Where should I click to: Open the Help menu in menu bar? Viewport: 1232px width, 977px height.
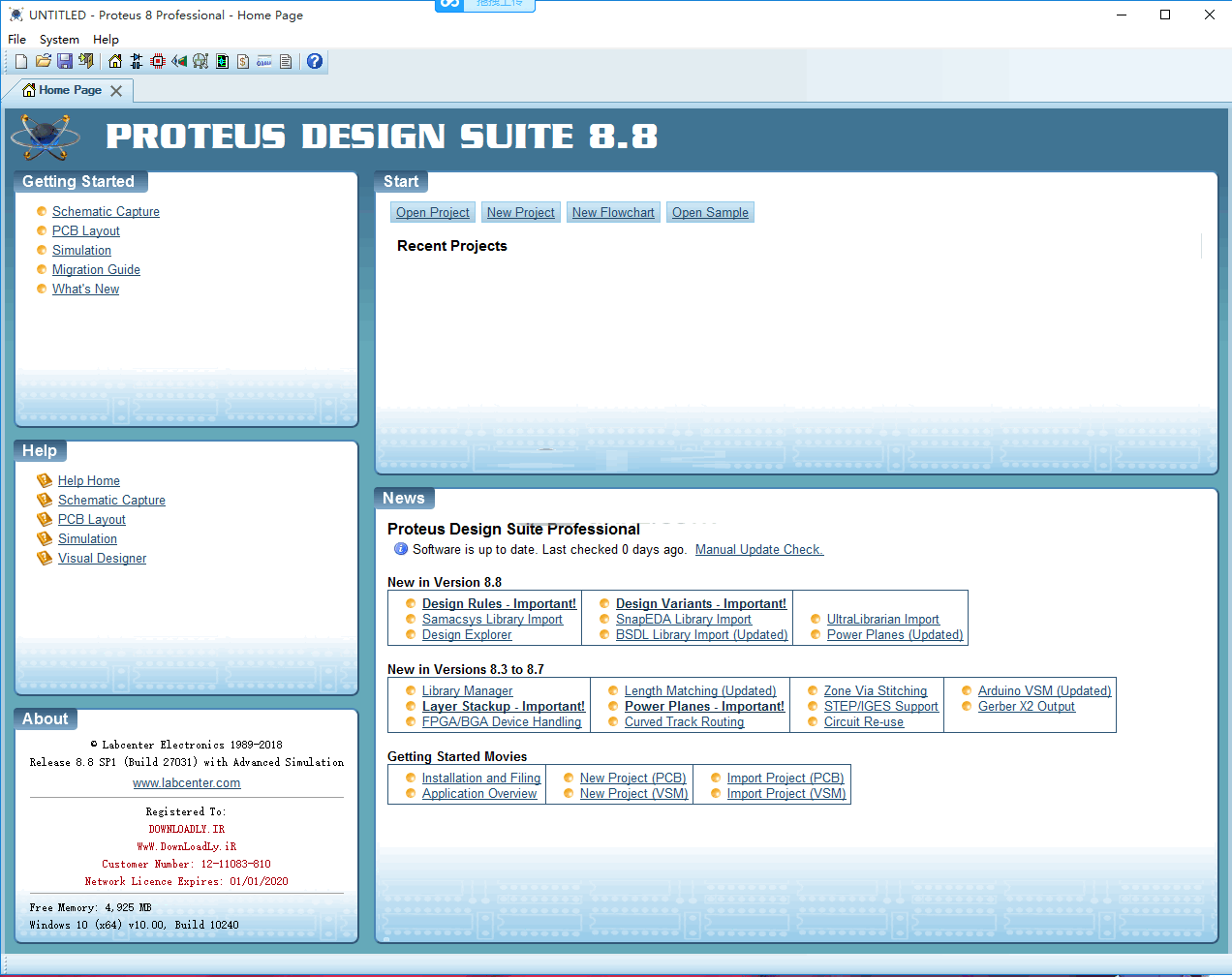click(x=106, y=40)
